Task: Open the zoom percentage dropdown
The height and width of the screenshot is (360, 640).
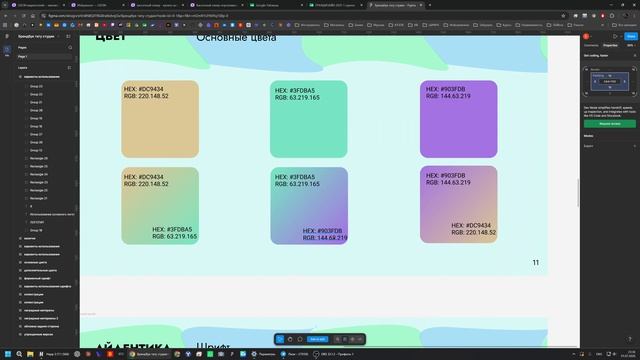Action: coord(631,45)
